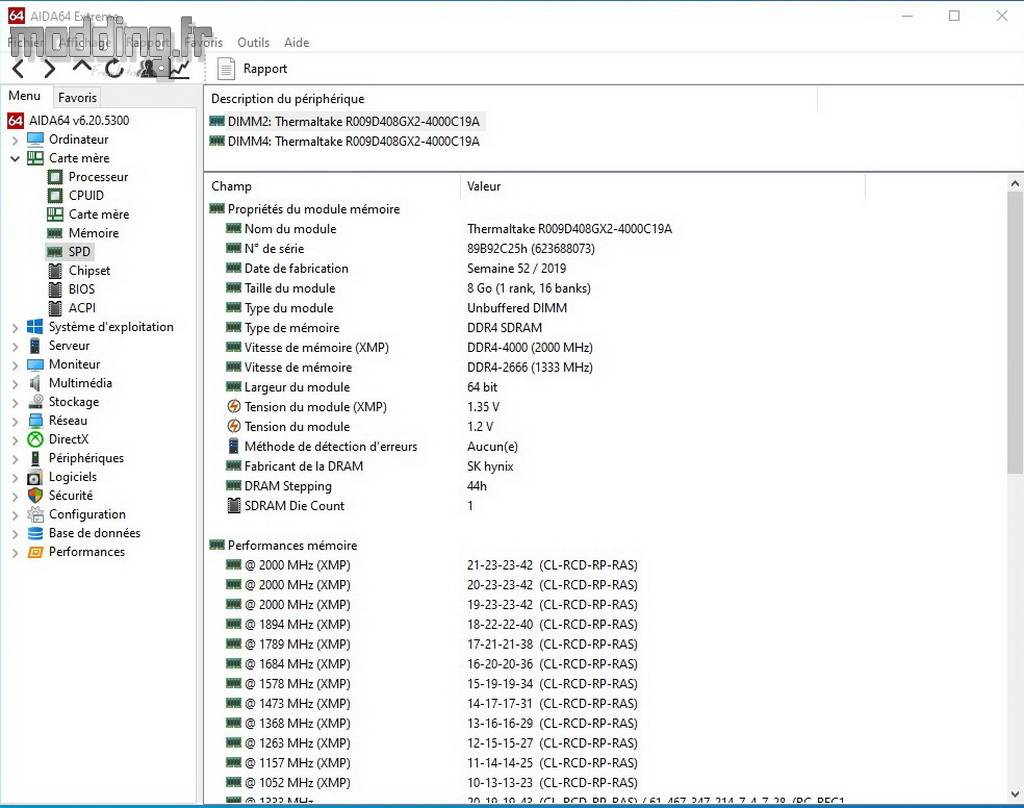
Task: Open the Favoris menu in menu bar
Action: tap(203, 42)
